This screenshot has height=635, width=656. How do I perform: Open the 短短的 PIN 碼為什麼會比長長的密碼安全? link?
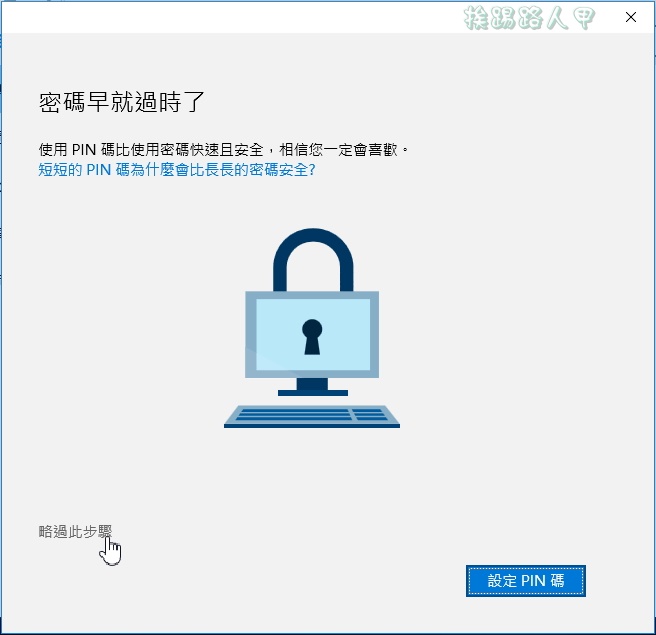[177, 170]
